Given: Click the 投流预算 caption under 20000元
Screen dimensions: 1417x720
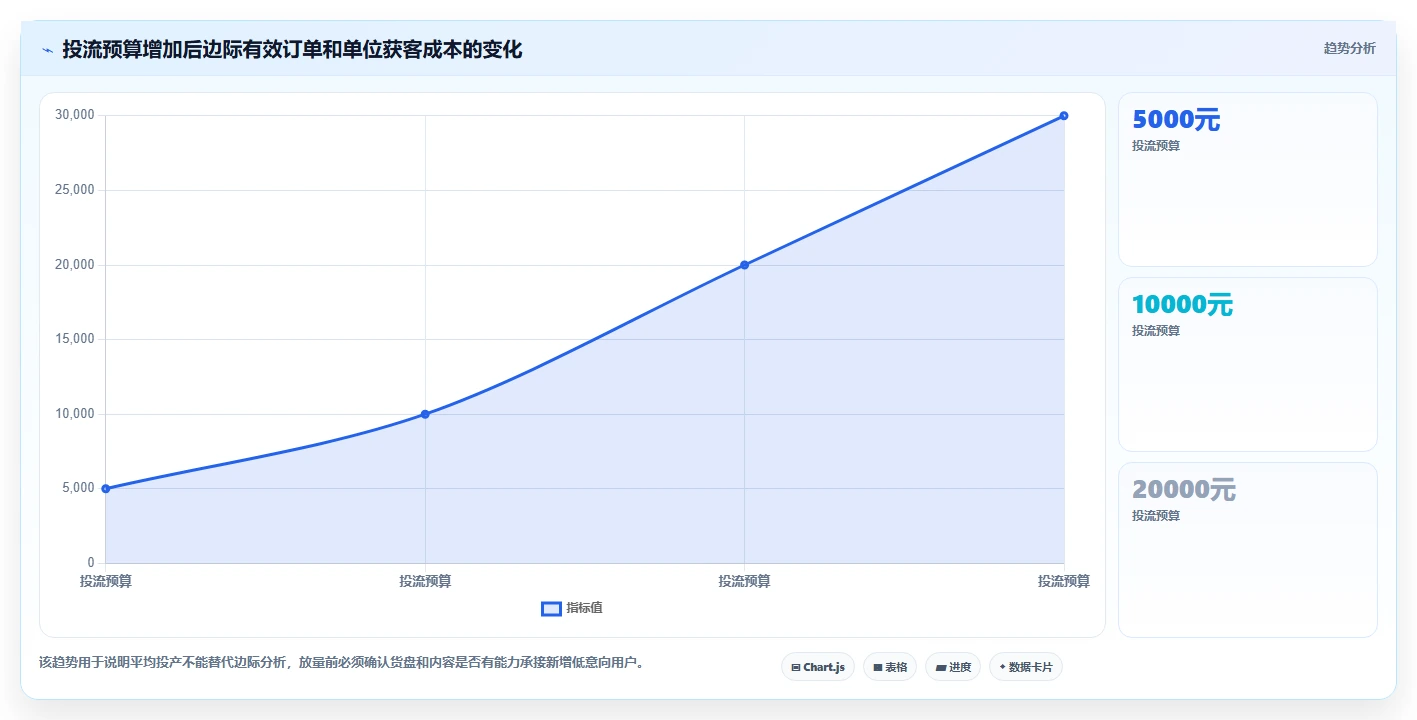Looking at the screenshot, I should pos(1156,516).
